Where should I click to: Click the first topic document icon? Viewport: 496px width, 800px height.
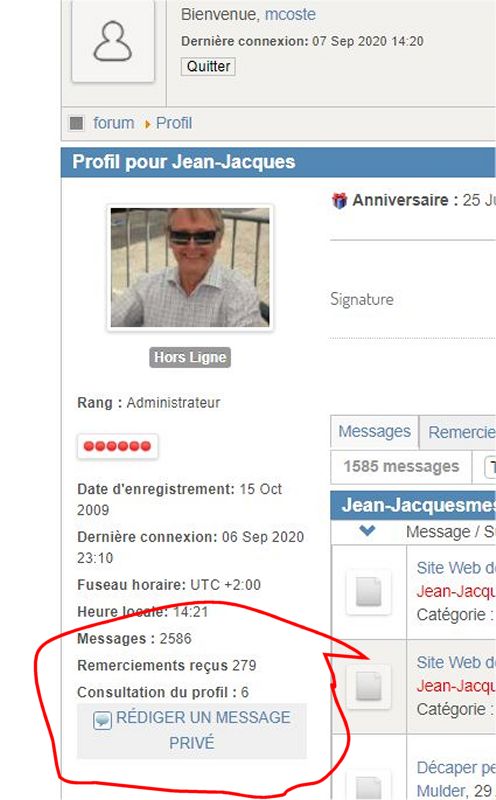pyautogui.click(x=368, y=592)
